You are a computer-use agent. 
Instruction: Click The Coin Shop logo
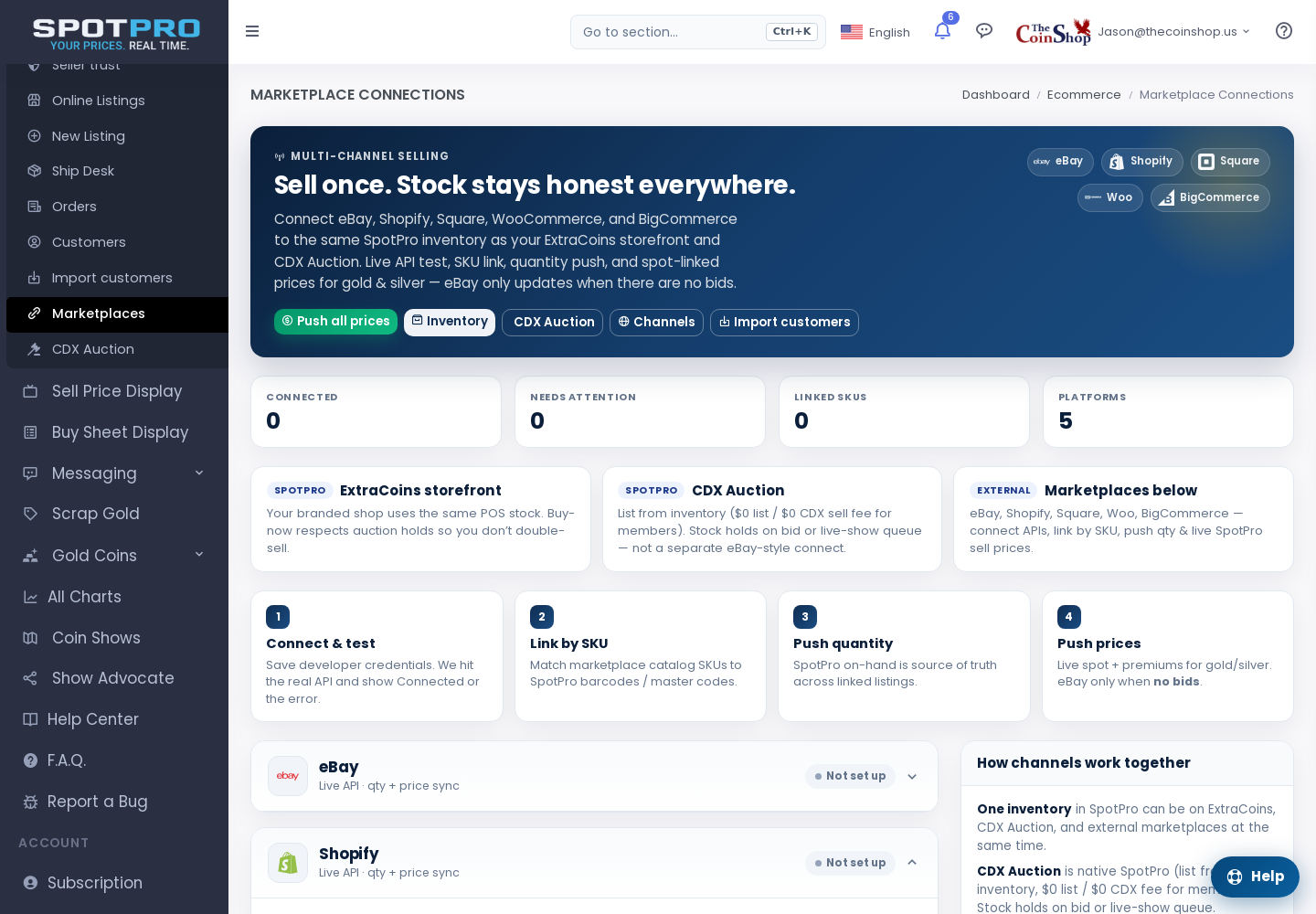(1053, 32)
